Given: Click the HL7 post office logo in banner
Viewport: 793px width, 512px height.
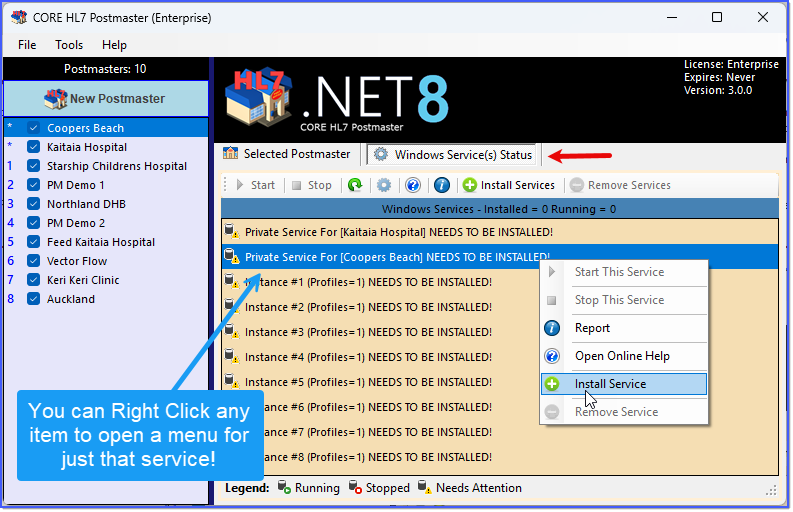Looking at the screenshot, I should [x=259, y=99].
